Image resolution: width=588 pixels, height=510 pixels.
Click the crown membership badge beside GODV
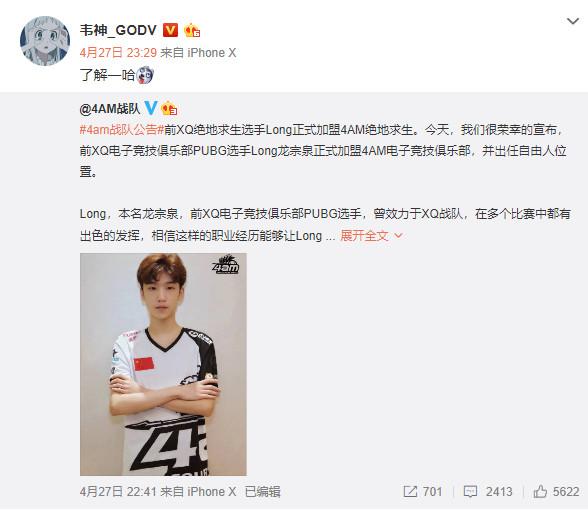click(192, 30)
